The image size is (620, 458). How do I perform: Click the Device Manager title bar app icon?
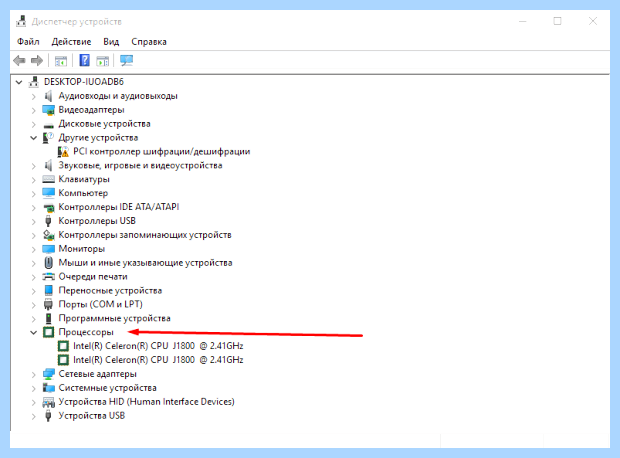click(21, 21)
